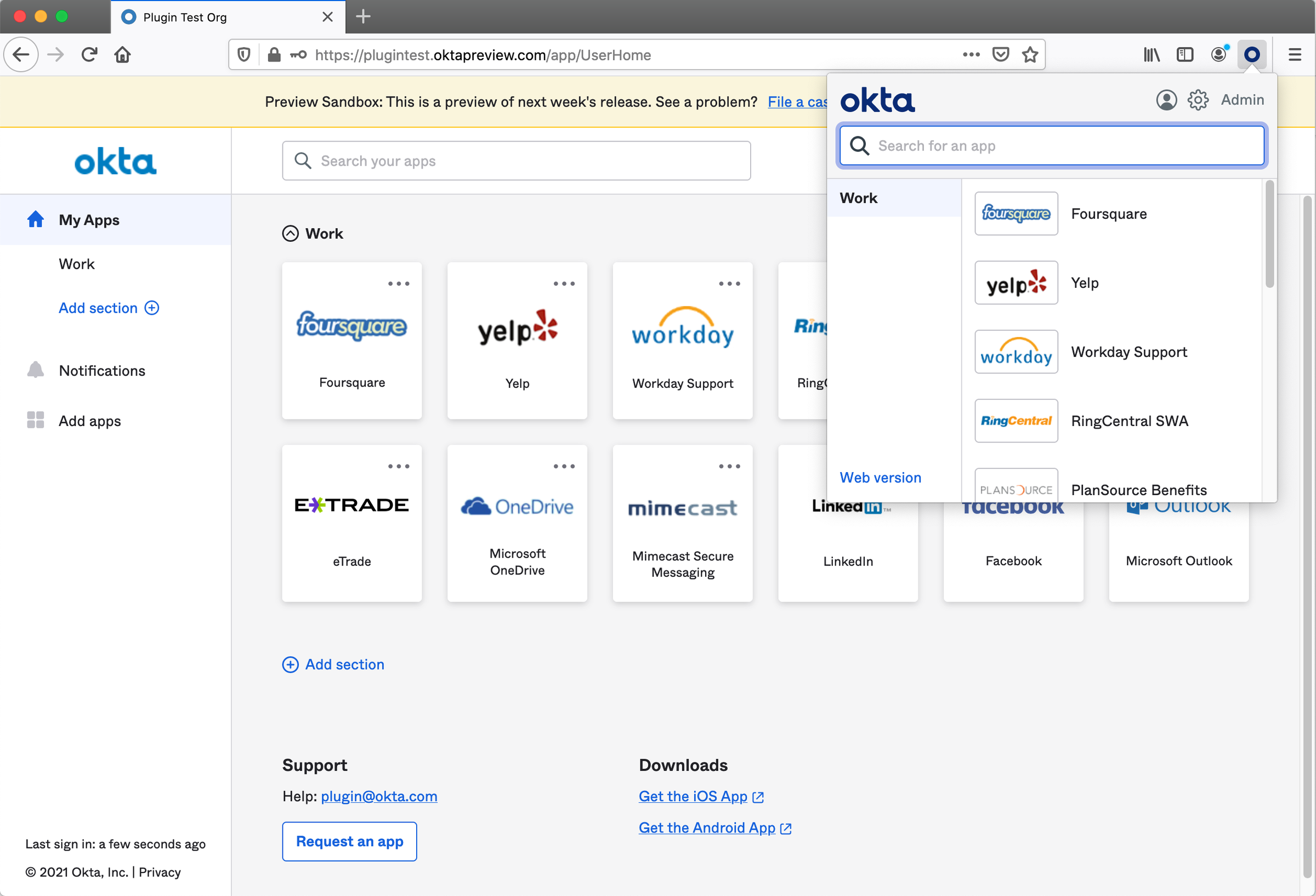The width and height of the screenshot is (1316, 896).
Task: Show the sidebars icon
Action: (1184, 55)
